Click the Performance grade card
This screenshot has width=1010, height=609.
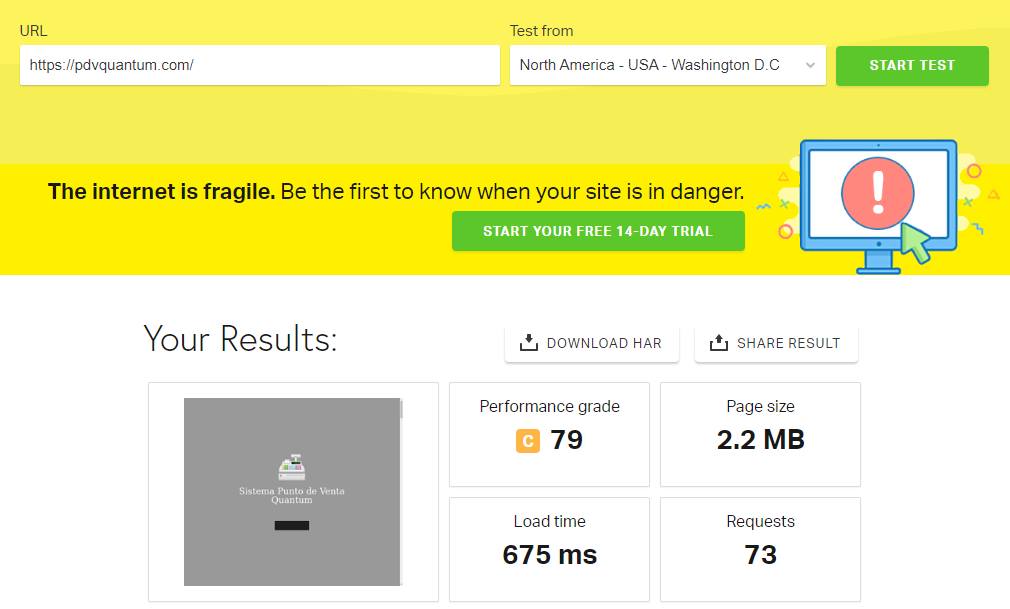pos(549,434)
